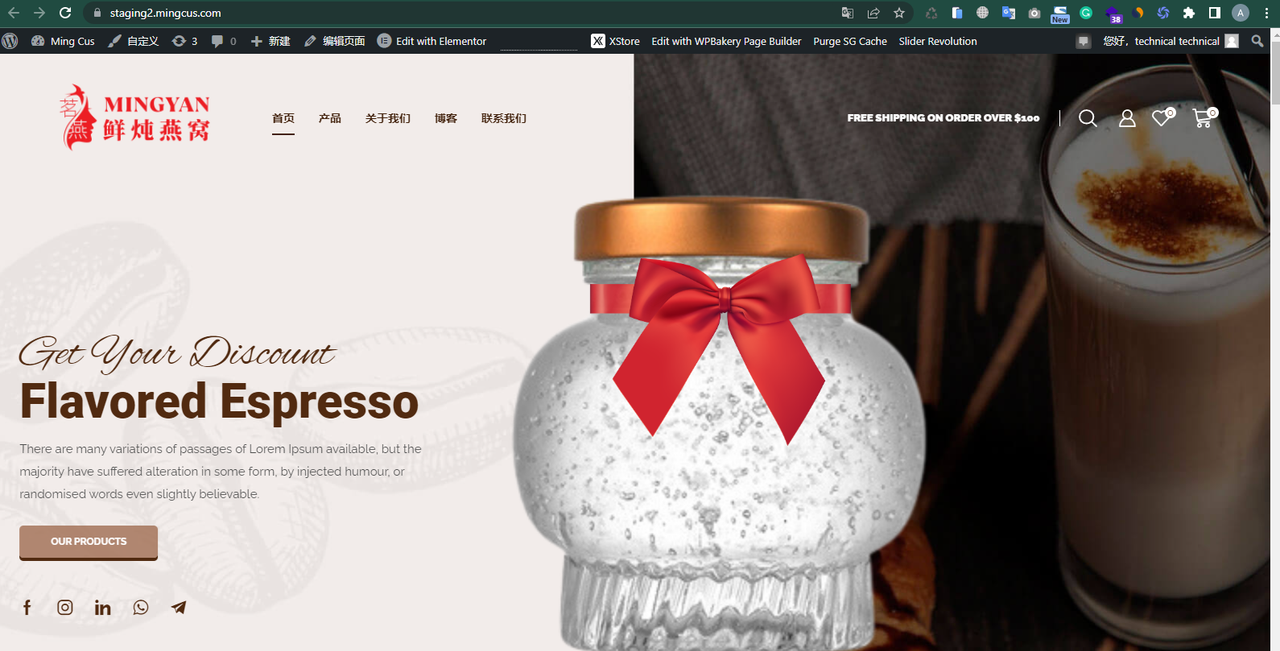Open the 自定义 customize link

(133, 41)
